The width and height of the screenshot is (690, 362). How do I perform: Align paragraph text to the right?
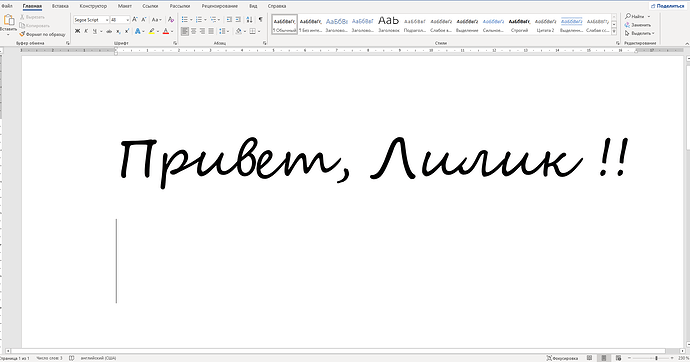[x=202, y=31]
